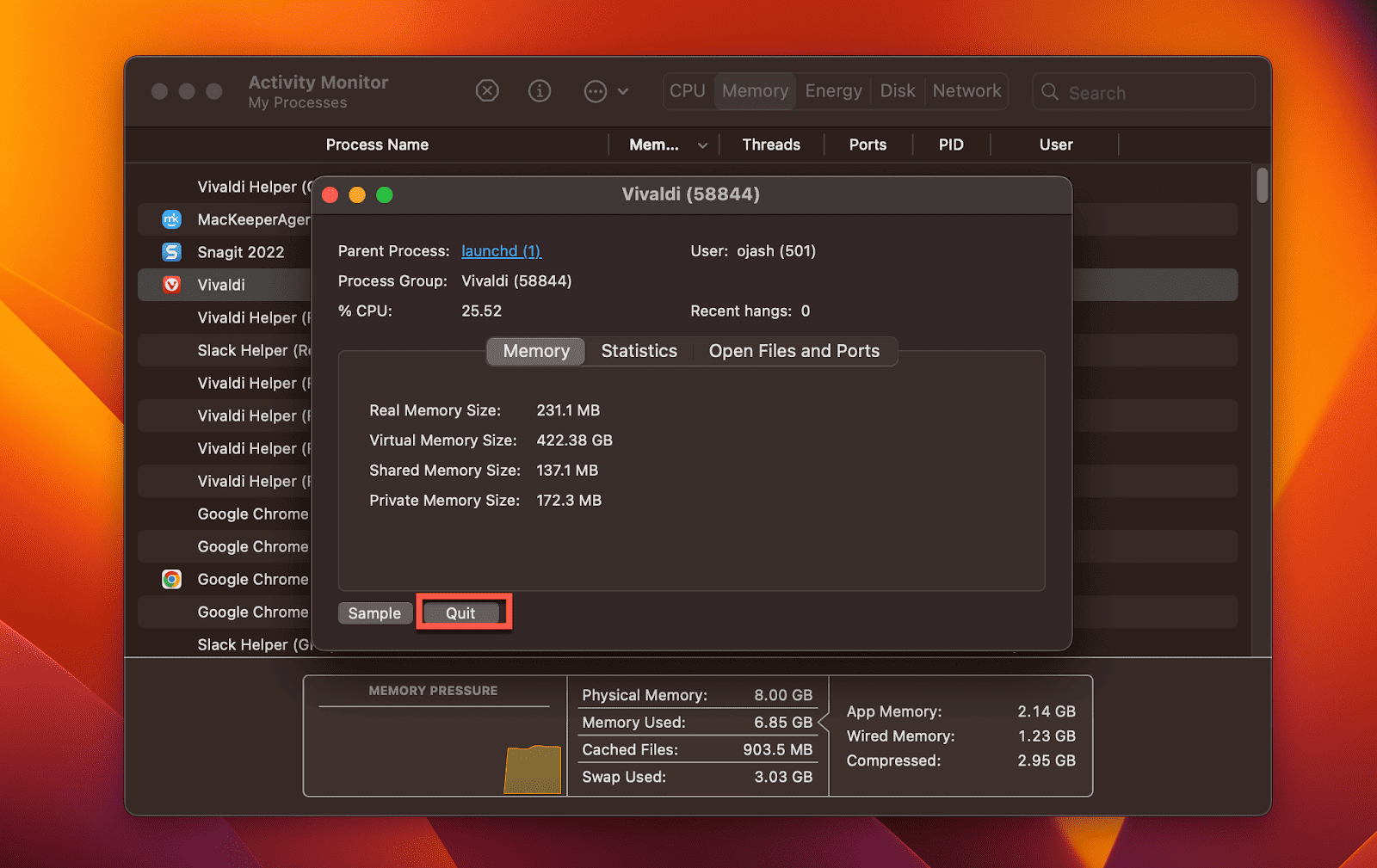Click the Google Chrome app icon in list
Screen dimensions: 1377x868
[x=172, y=579]
